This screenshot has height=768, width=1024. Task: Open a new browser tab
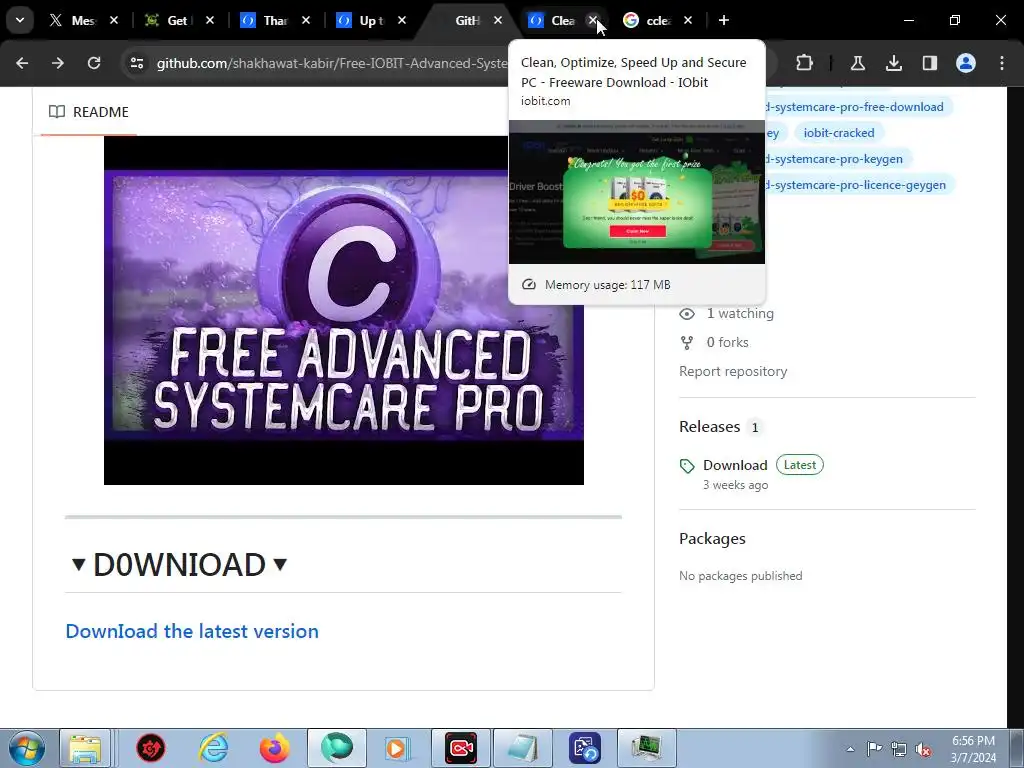(x=724, y=20)
